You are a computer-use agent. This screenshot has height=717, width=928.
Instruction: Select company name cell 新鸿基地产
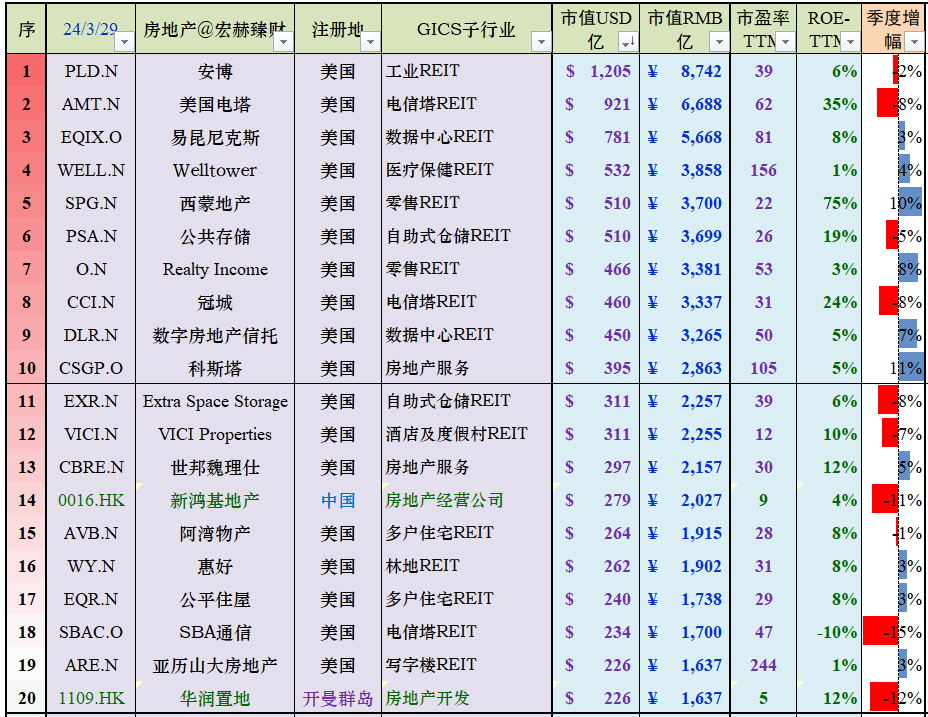(x=215, y=500)
